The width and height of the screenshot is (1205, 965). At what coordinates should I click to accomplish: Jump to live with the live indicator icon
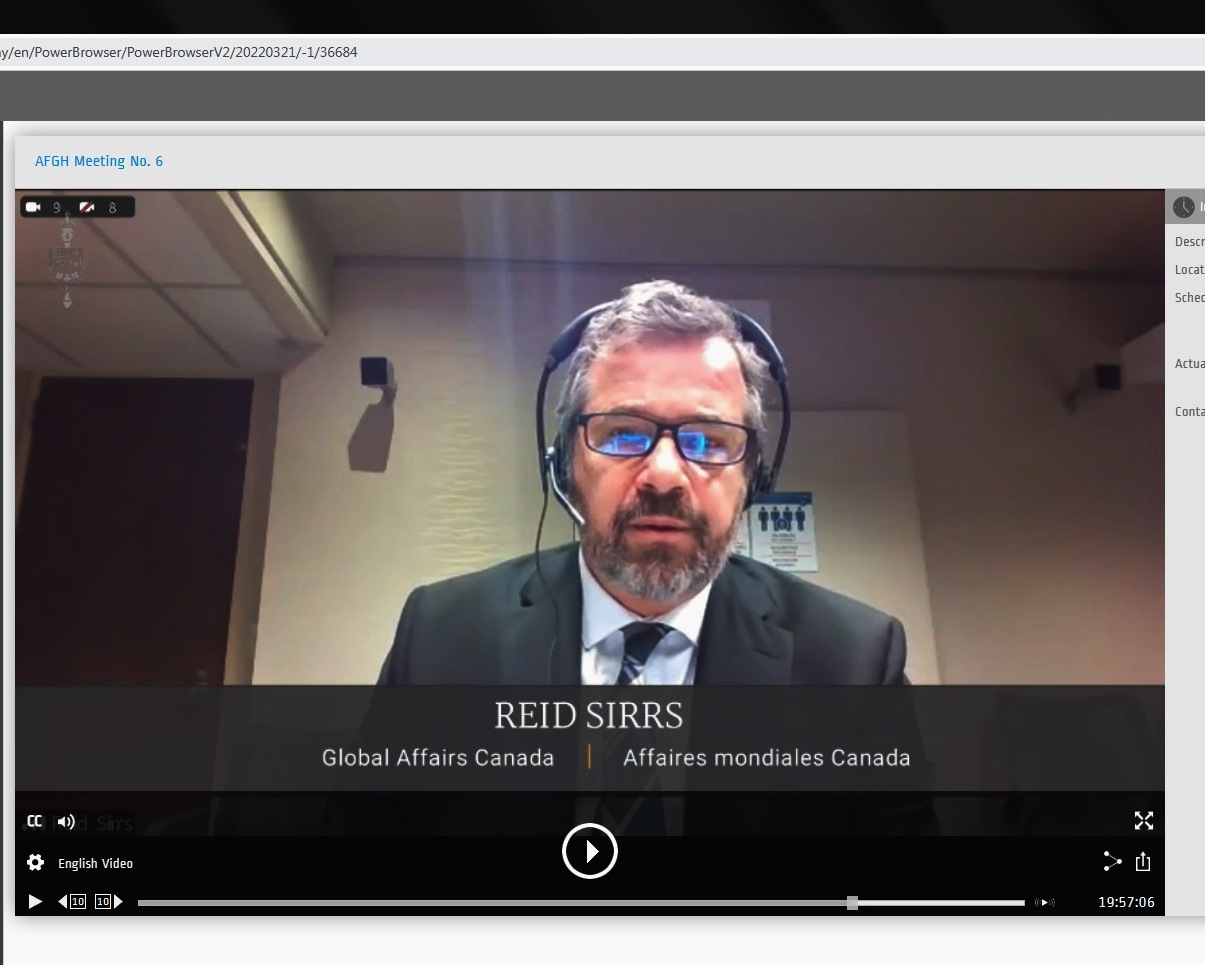point(1045,903)
